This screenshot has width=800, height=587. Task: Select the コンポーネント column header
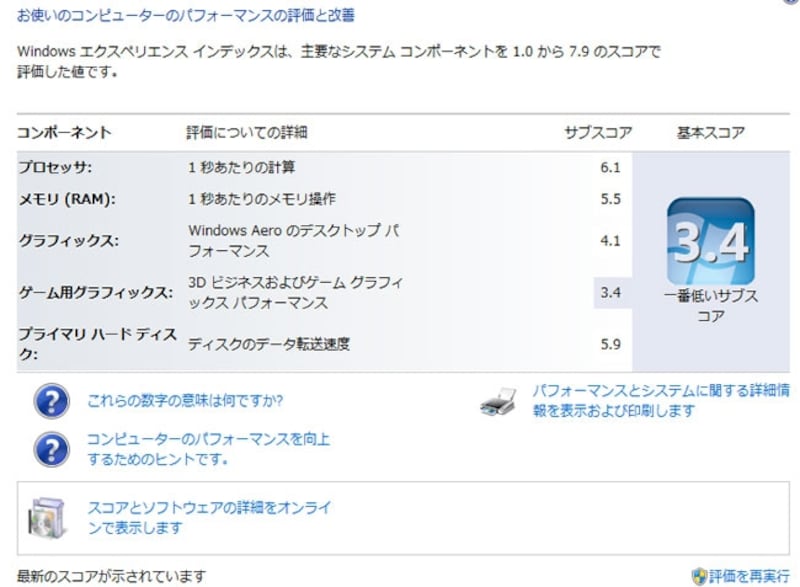pyautogui.click(x=64, y=133)
